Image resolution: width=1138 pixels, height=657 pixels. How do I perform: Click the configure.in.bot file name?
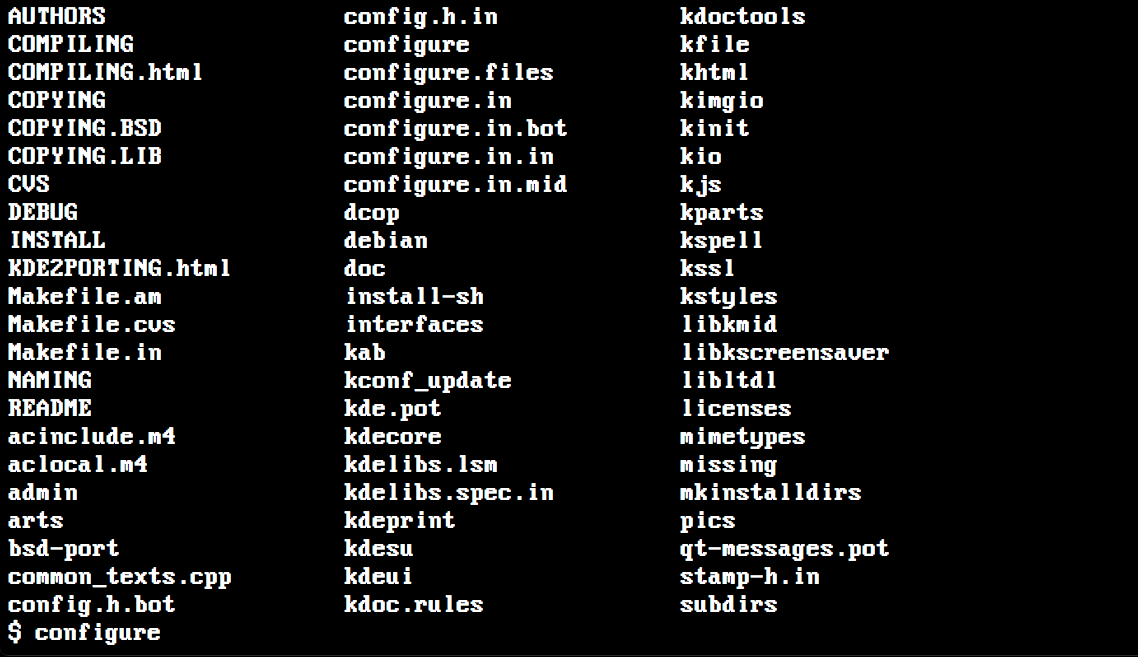455,128
